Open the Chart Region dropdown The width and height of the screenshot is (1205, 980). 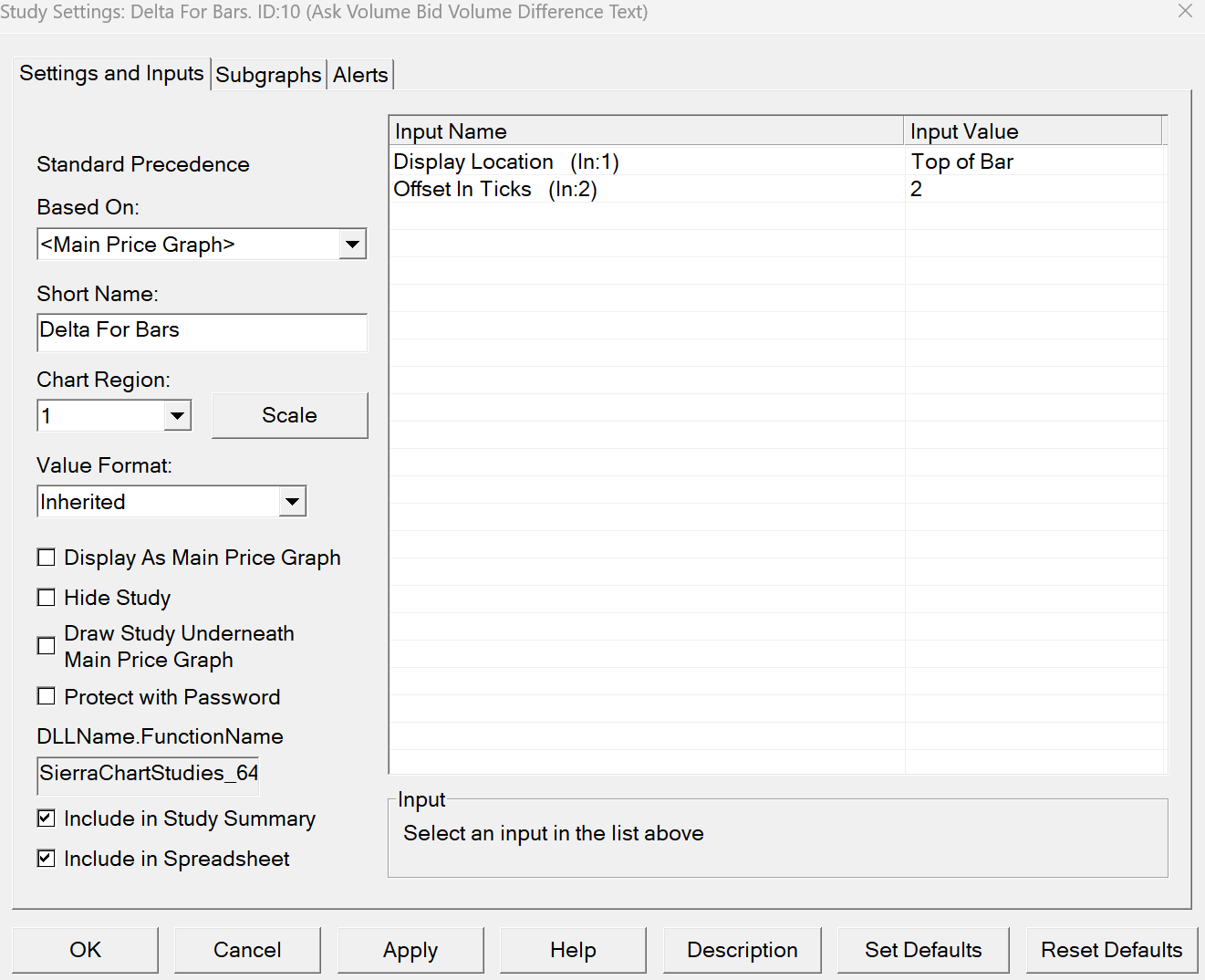(177, 416)
